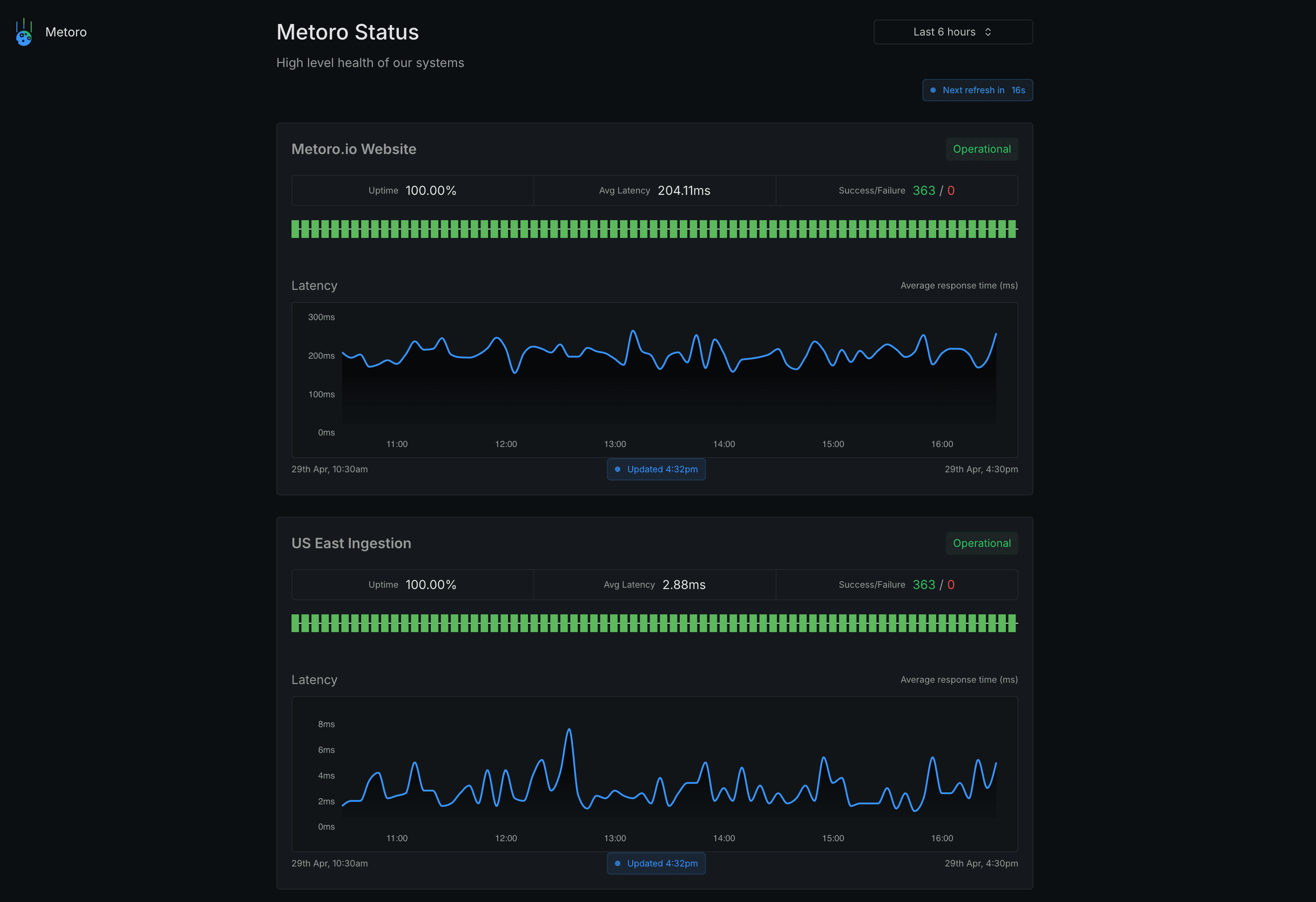1316x902 pixels.
Task: Click the Updated 4:32pm badge under Ingestion chart
Action: point(656,863)
